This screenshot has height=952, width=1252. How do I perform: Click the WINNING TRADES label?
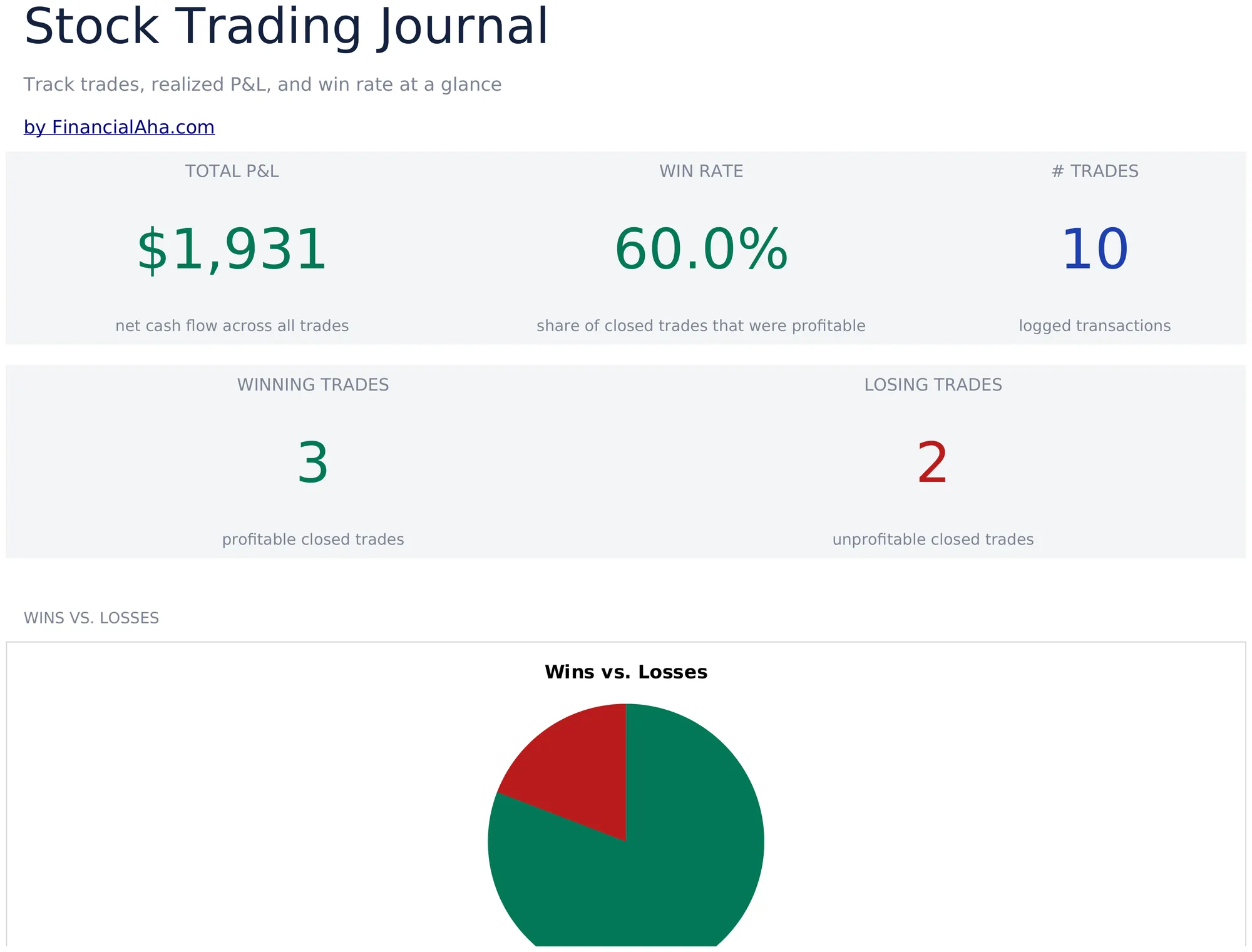[x=313, y=385]
